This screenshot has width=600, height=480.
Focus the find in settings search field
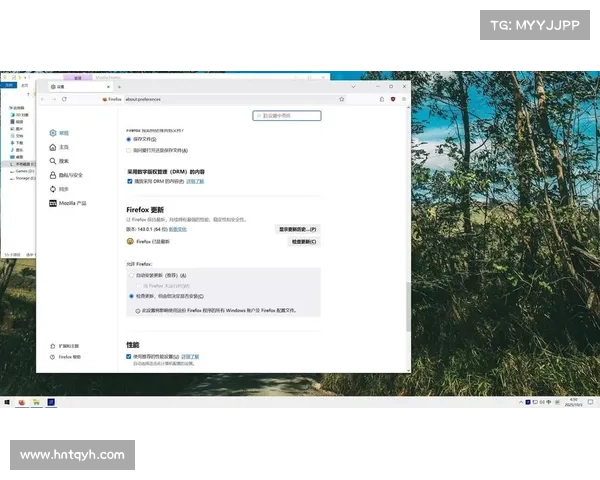point(287,116)
